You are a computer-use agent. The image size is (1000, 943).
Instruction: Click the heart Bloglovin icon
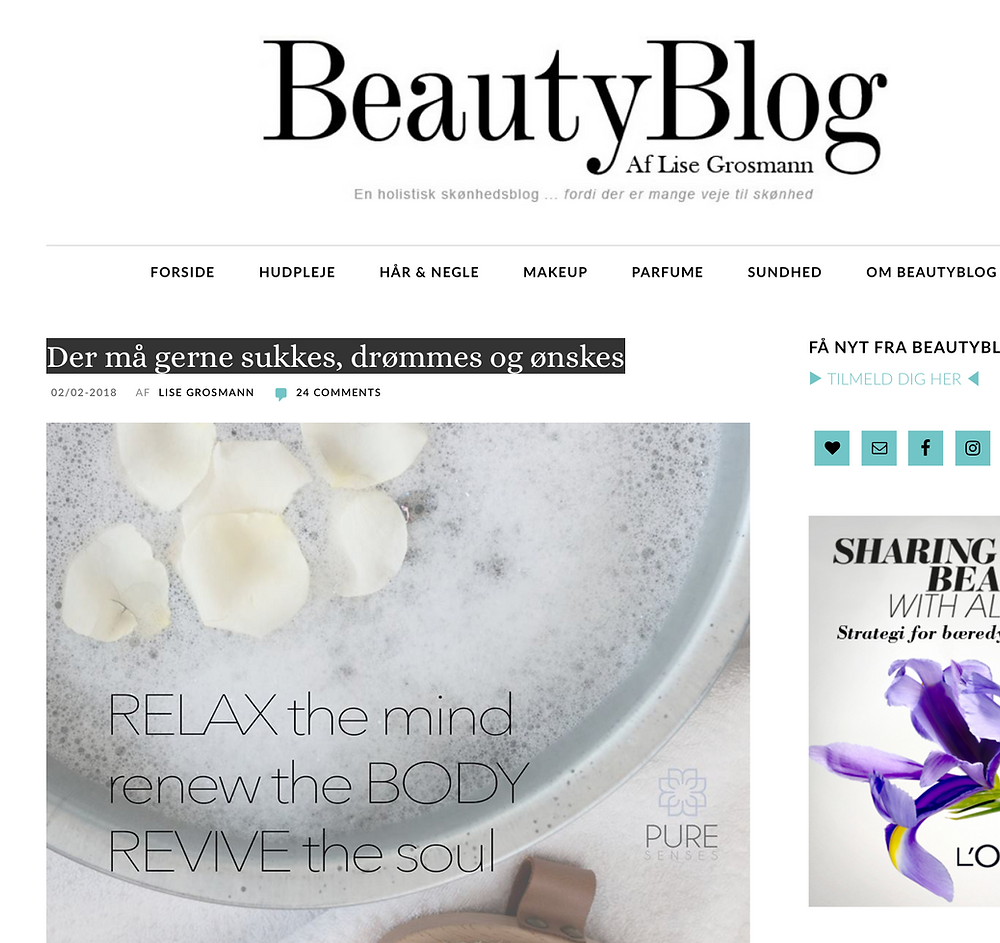click(x=832, y=448)
